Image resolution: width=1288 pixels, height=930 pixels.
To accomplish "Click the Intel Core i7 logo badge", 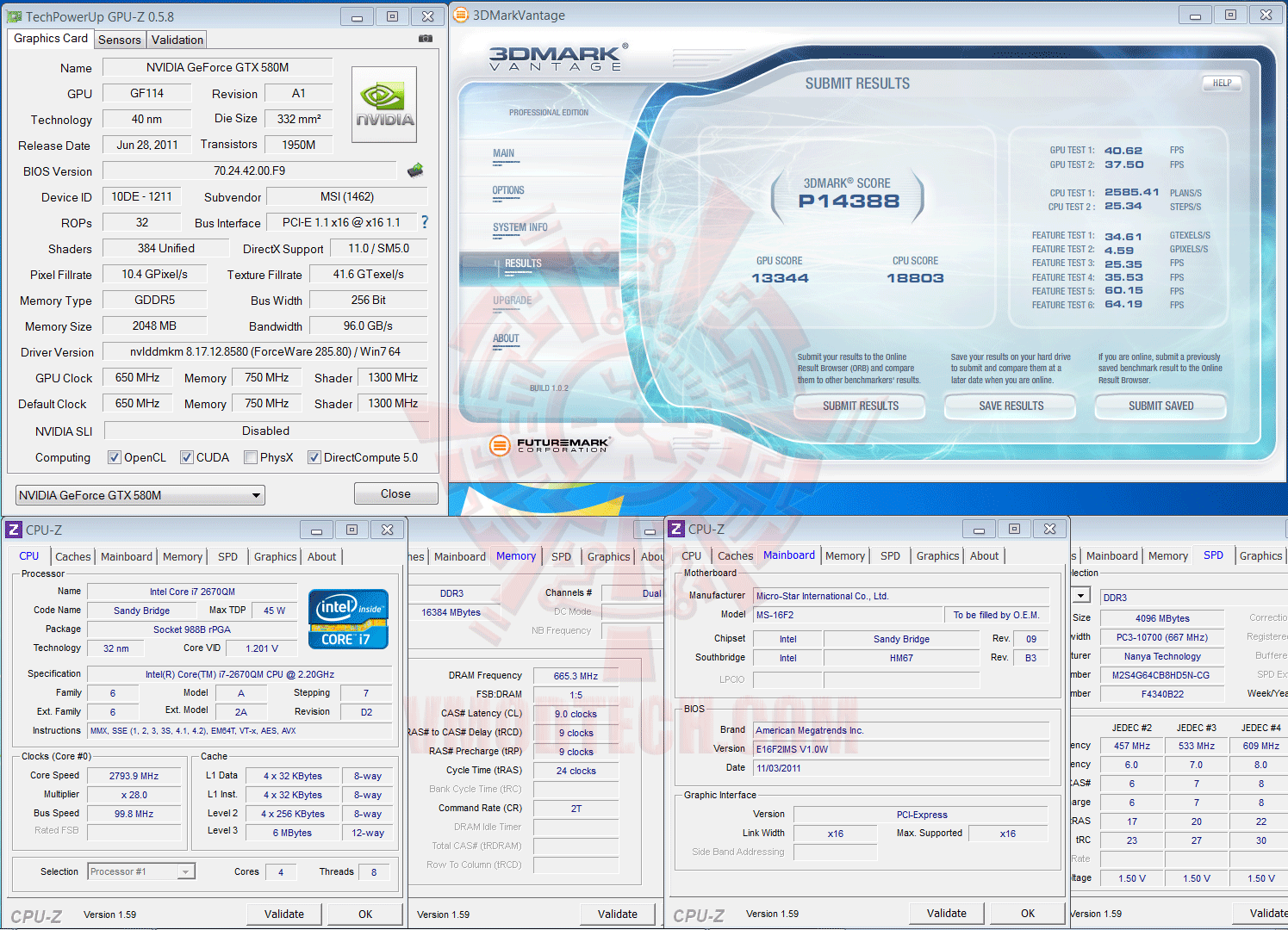I will (x=348, y=619).
